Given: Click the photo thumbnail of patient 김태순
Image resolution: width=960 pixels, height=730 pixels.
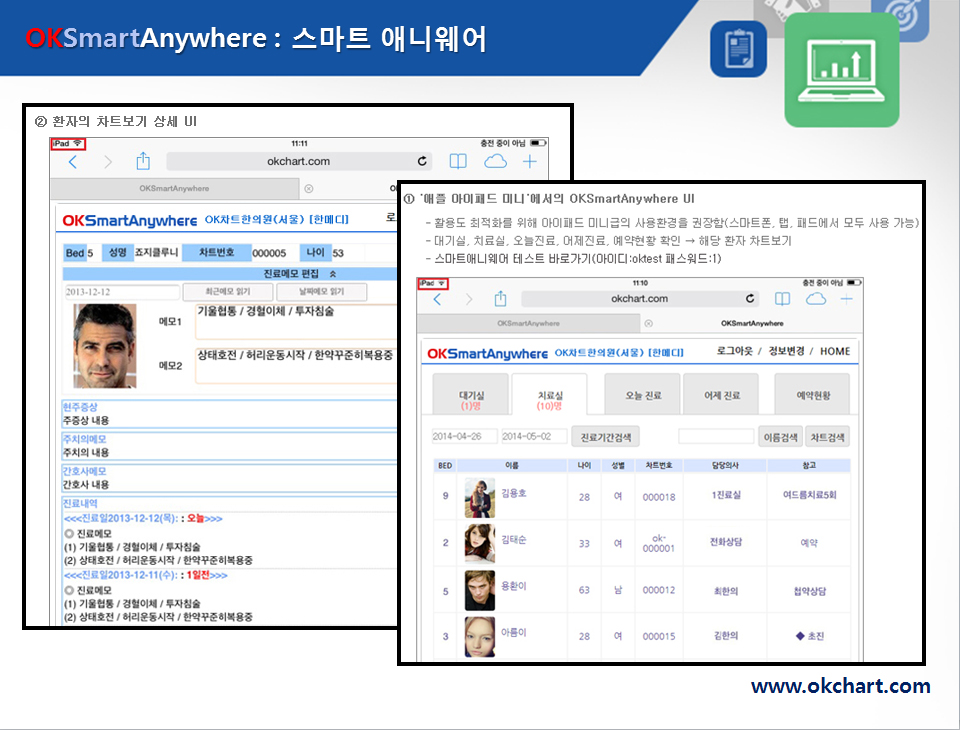Looking at the screenshot, I should [x=479, y=543].
